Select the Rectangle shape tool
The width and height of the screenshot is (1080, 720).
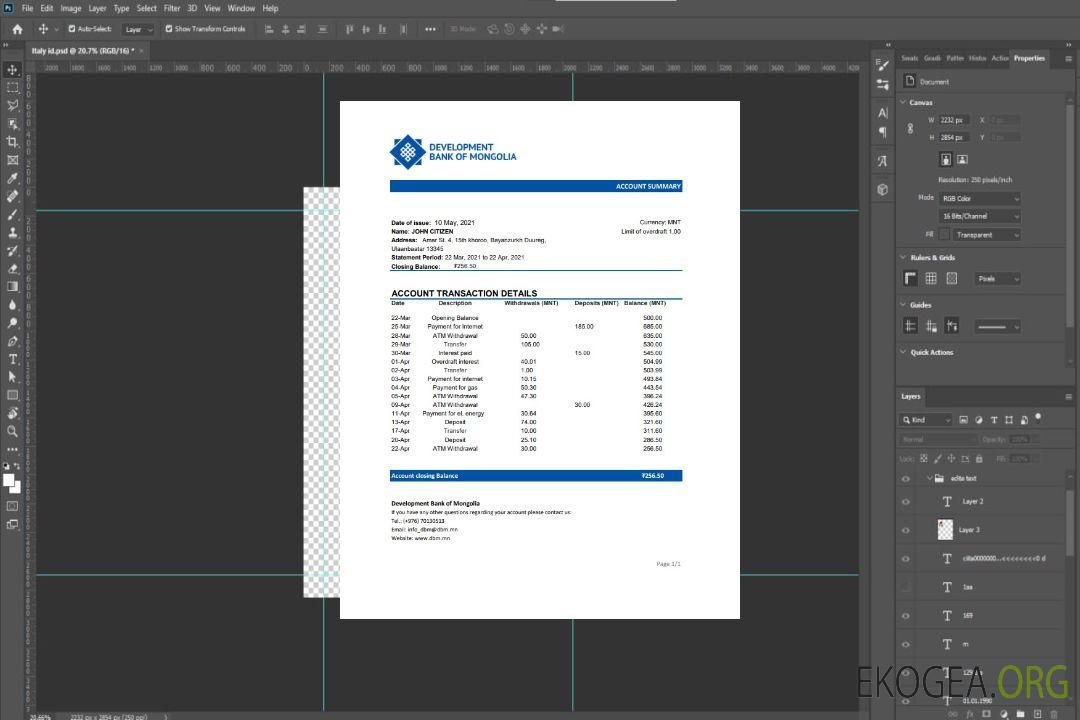click(x=12, y=395)
